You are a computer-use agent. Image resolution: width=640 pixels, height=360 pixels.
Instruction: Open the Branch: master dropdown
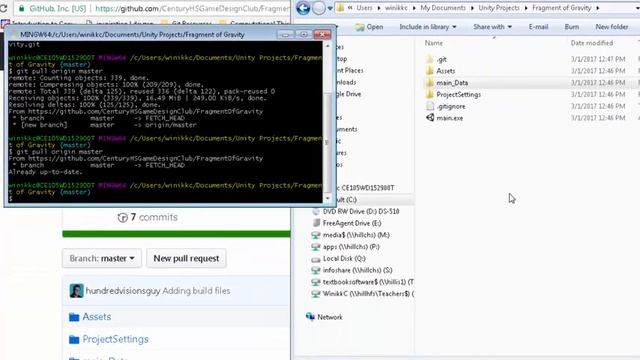(x=102, y=258)
